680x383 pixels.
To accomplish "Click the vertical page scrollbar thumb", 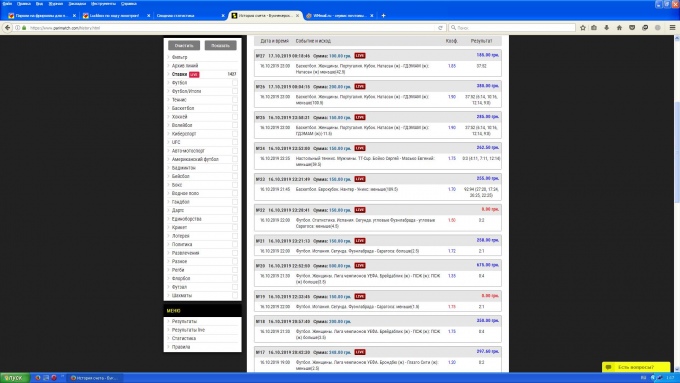I will tap(677, 152).
